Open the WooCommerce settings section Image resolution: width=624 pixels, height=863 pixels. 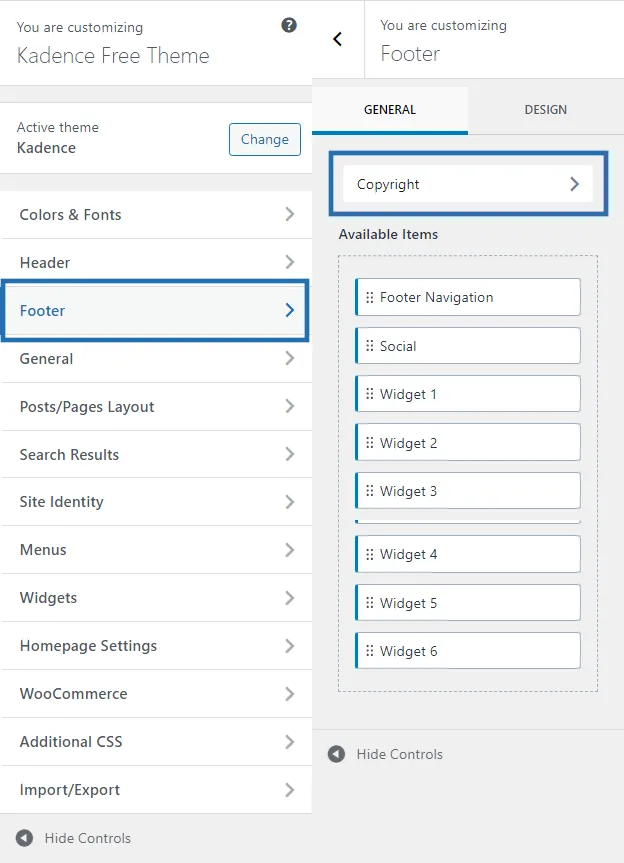point(155,694)
